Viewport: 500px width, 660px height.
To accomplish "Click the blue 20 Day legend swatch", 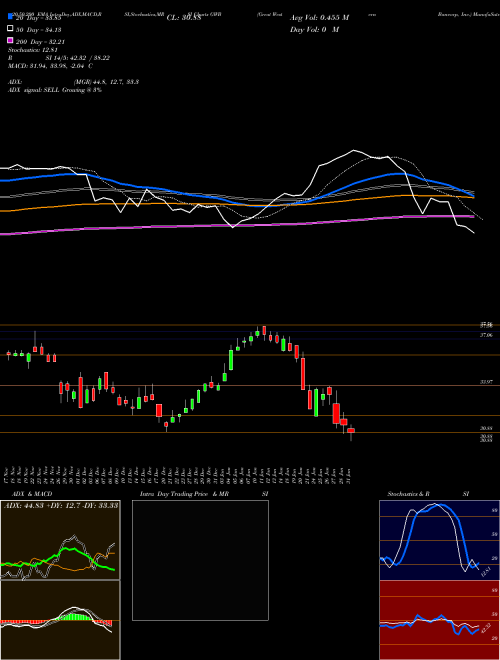I will [x=10, y=16].
